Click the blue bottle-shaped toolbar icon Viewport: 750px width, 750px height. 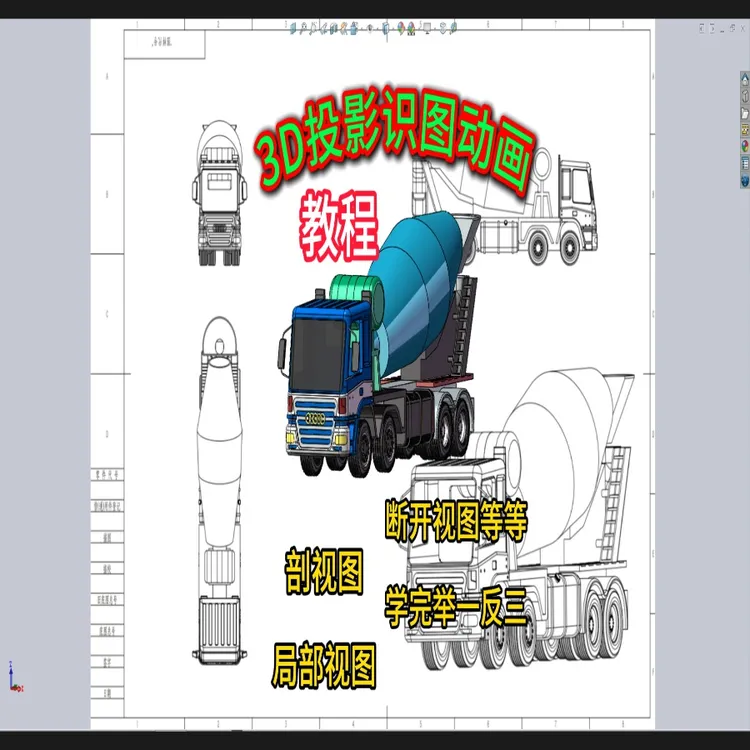click(354, 30)
